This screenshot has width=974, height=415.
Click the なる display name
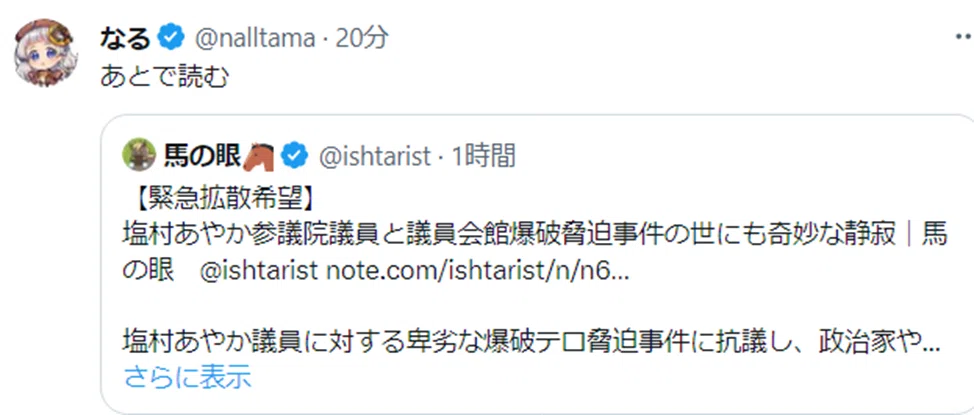pyautogui.click(x=125, y=39)
